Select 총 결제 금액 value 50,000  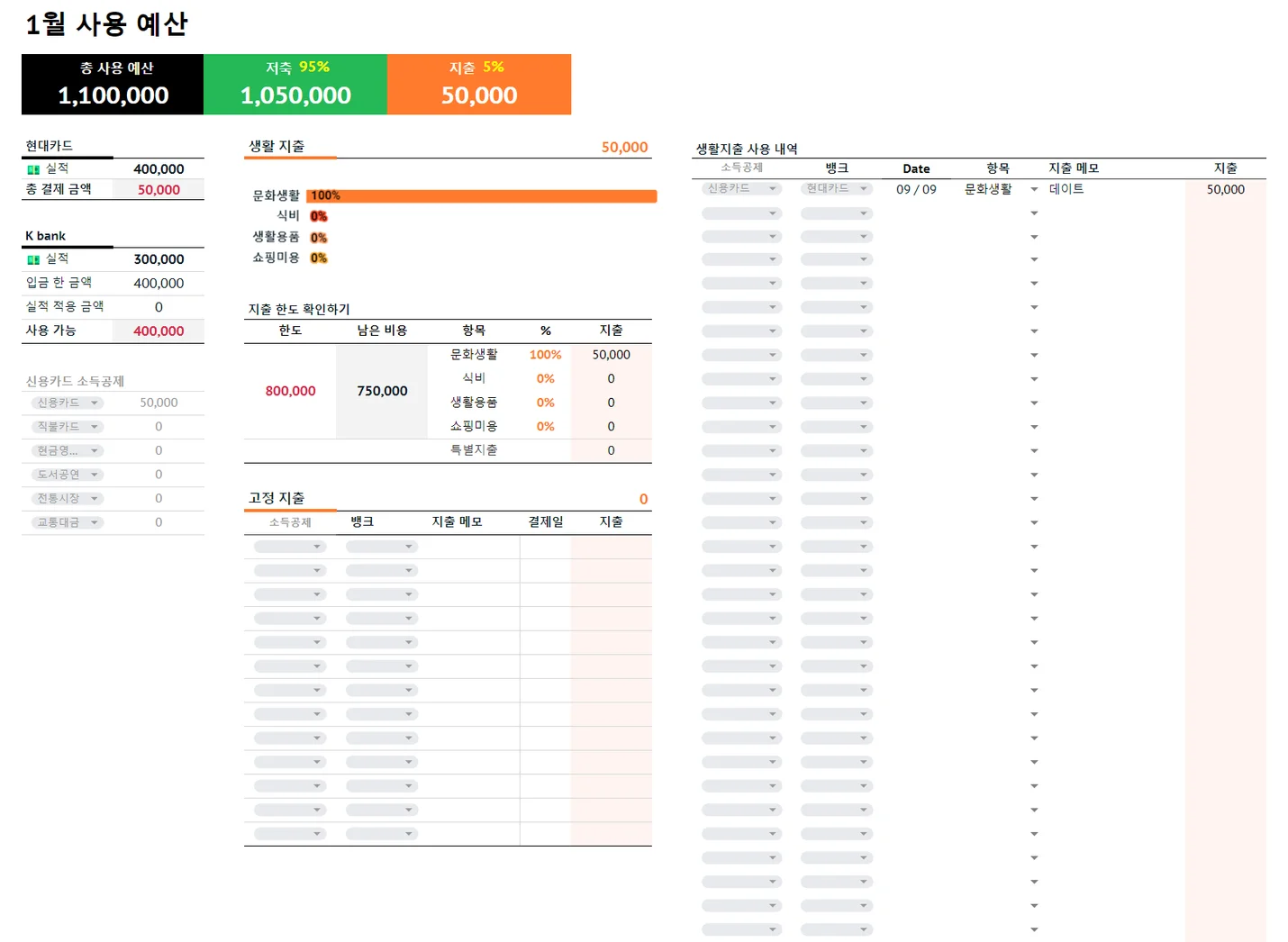tap(159, 190)
